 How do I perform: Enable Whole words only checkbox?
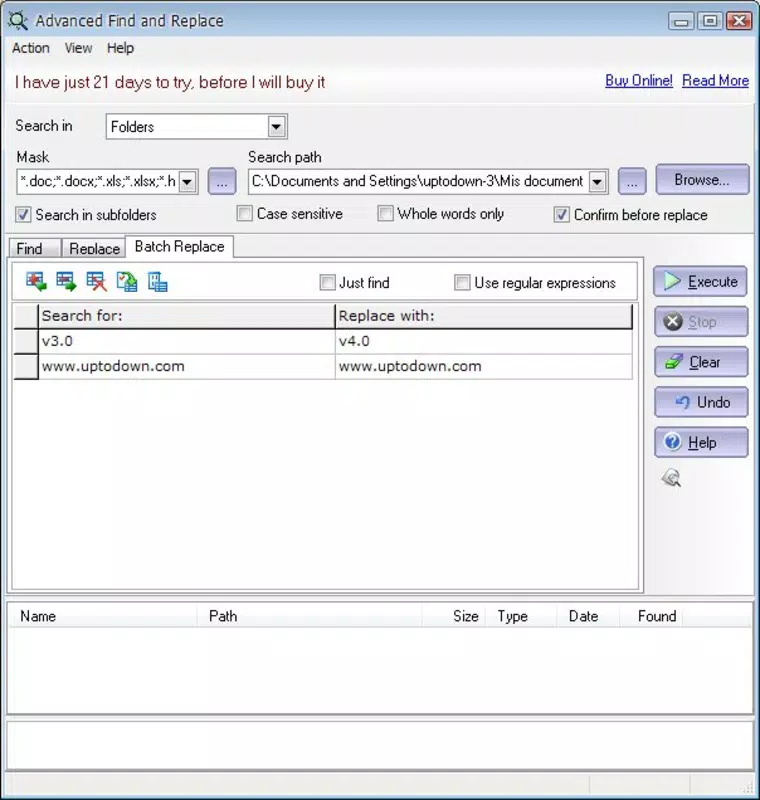pyautogui.click(x=386, y=213)
